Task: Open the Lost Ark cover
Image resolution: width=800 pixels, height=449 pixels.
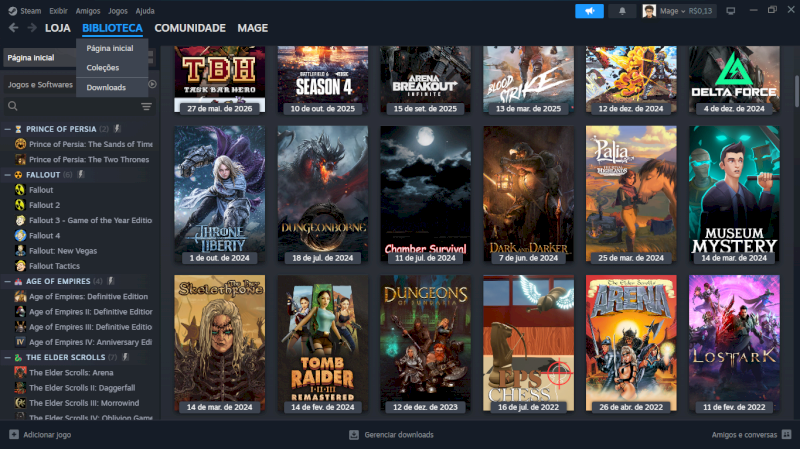Action: 734,343
